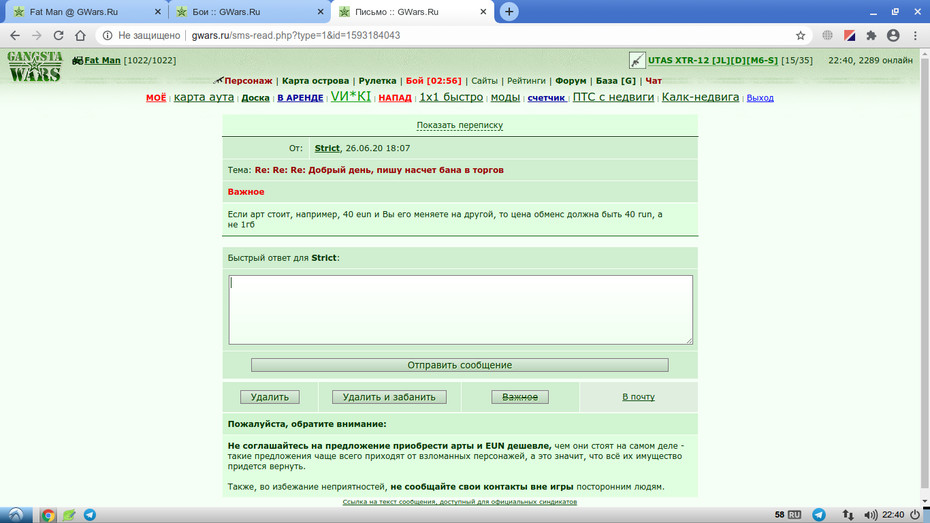Click the Telegram tray icon
This screenshot has height=523, width=930.
pos(819,515)
